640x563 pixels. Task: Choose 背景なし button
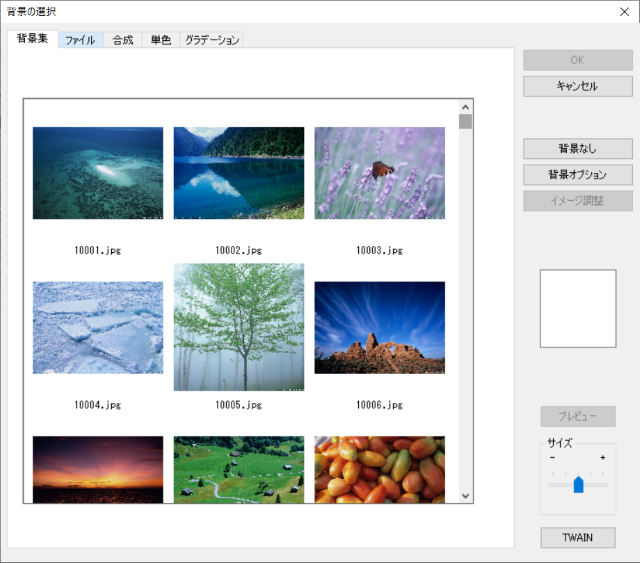point(578,149)
